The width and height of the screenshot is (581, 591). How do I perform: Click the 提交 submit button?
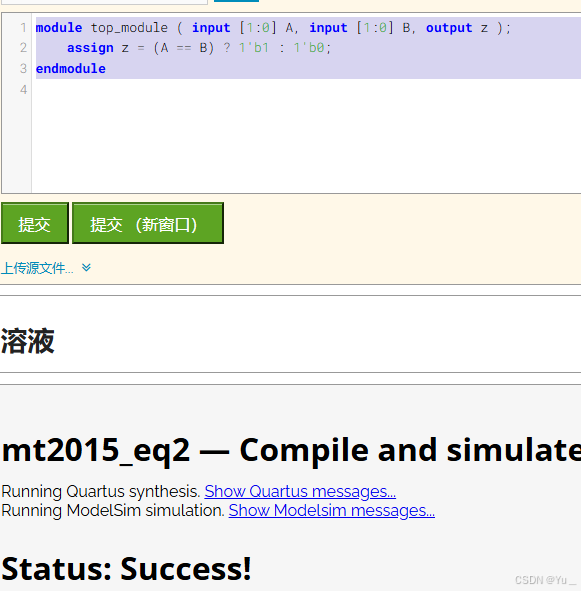click(x=35, y=223)
